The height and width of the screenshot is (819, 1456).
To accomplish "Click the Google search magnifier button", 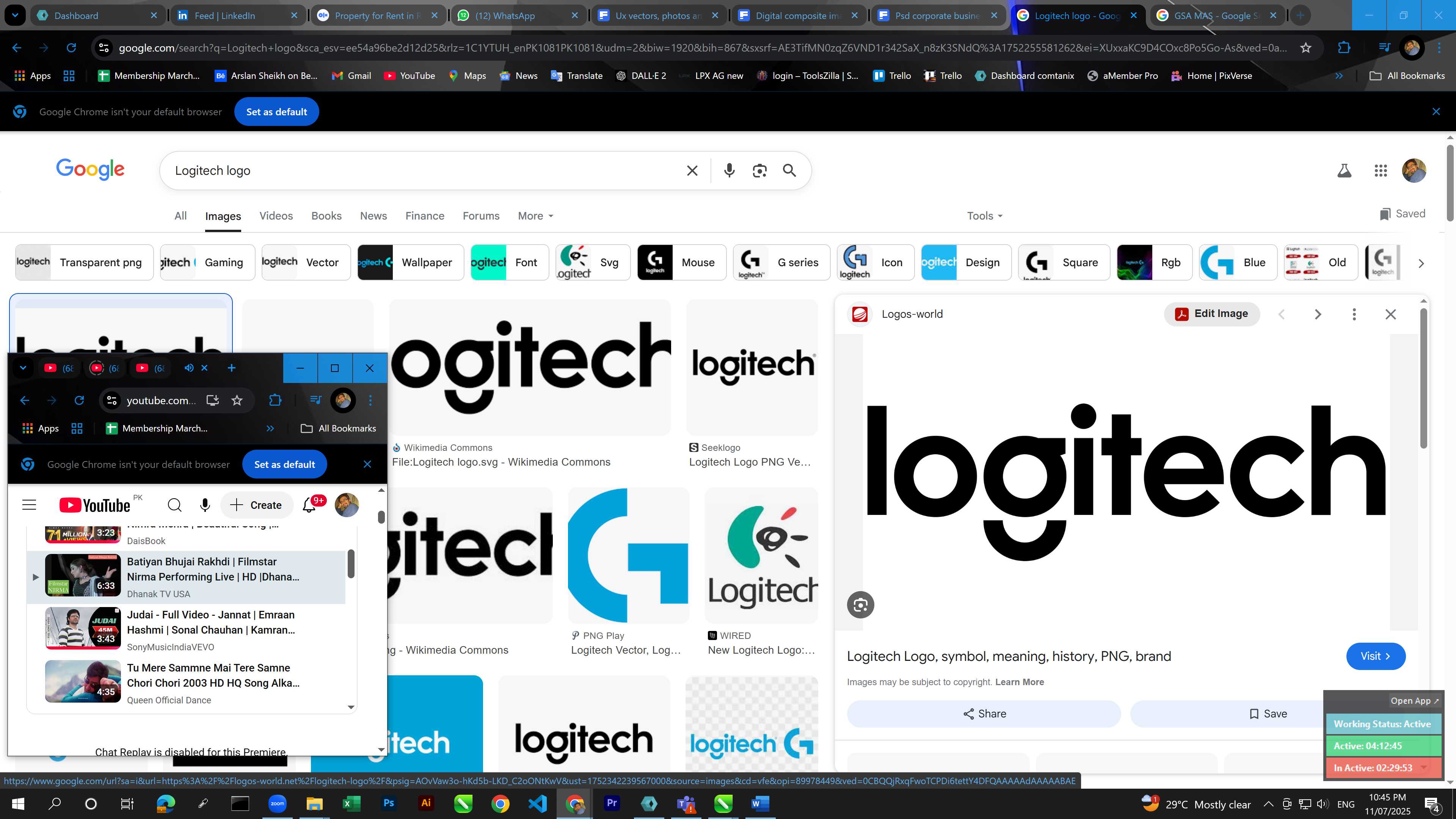I will click(x=789, y=171).
